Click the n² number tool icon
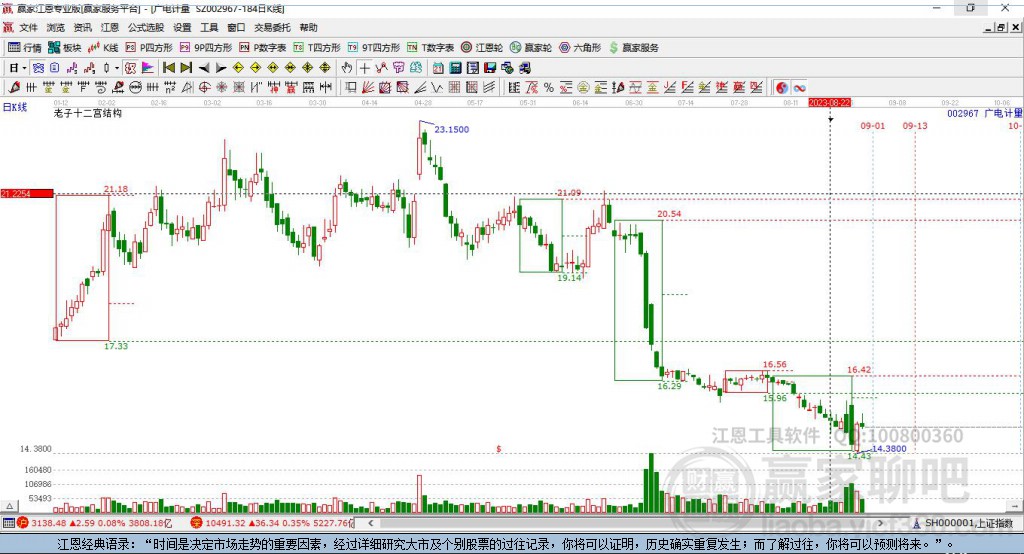This screenshot has height=554, width=1024. point(170,88)
